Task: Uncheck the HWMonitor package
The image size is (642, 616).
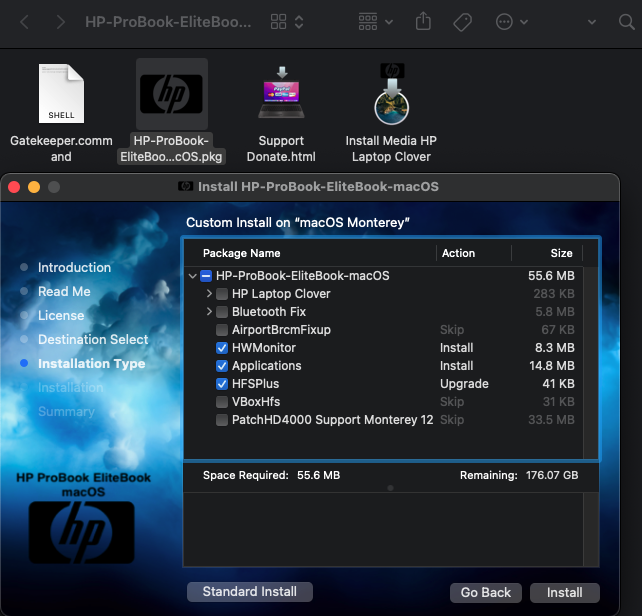Action: point(222,348)
